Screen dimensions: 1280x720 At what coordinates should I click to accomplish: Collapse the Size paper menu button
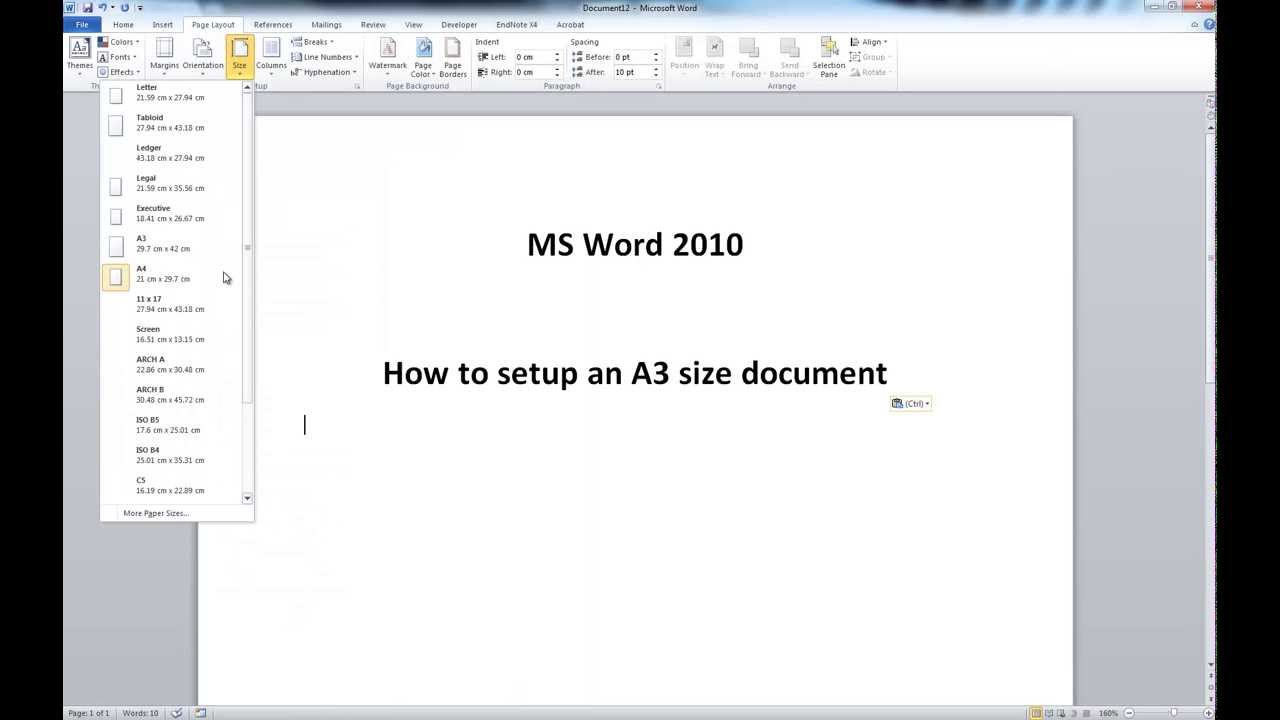(x=240, y=57)
